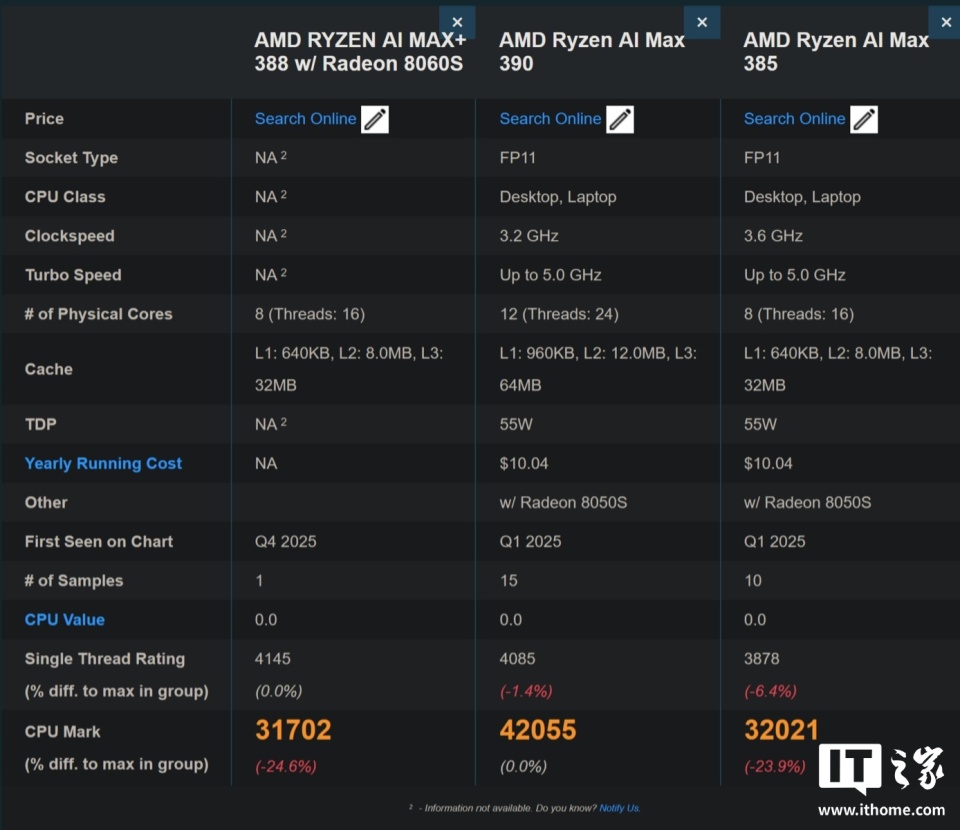Open the CPU Value link

pyautogui.click(x=64, y=619)
